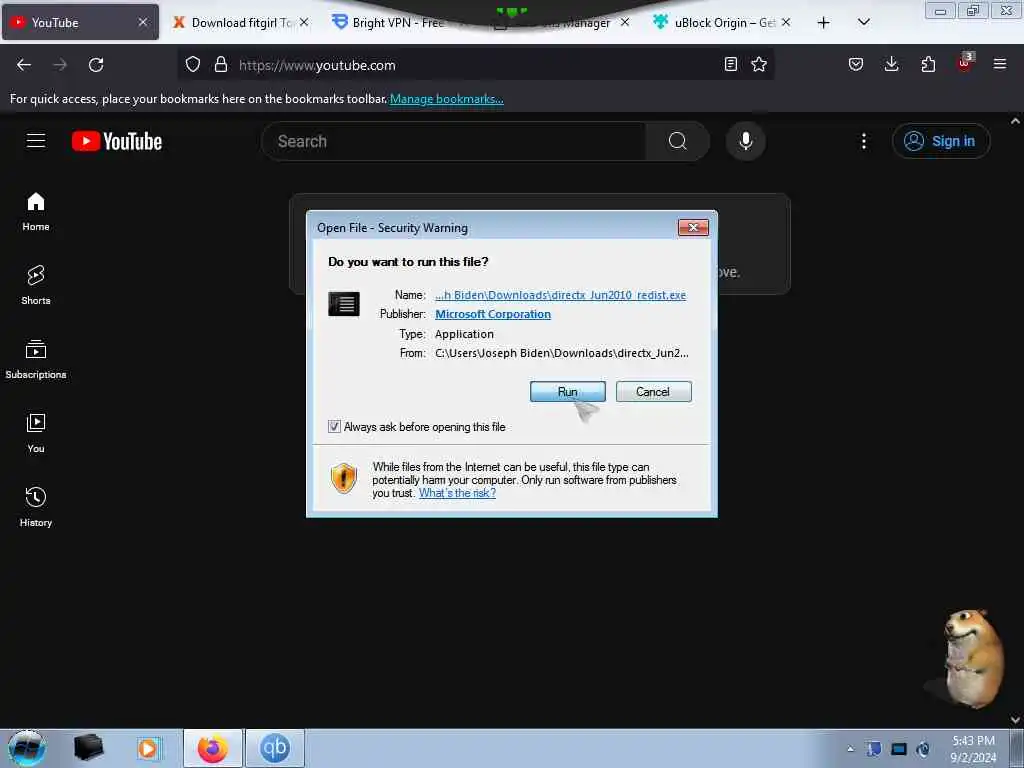Open Shorts in YouTube sidebar

click(x=36, y=285)
